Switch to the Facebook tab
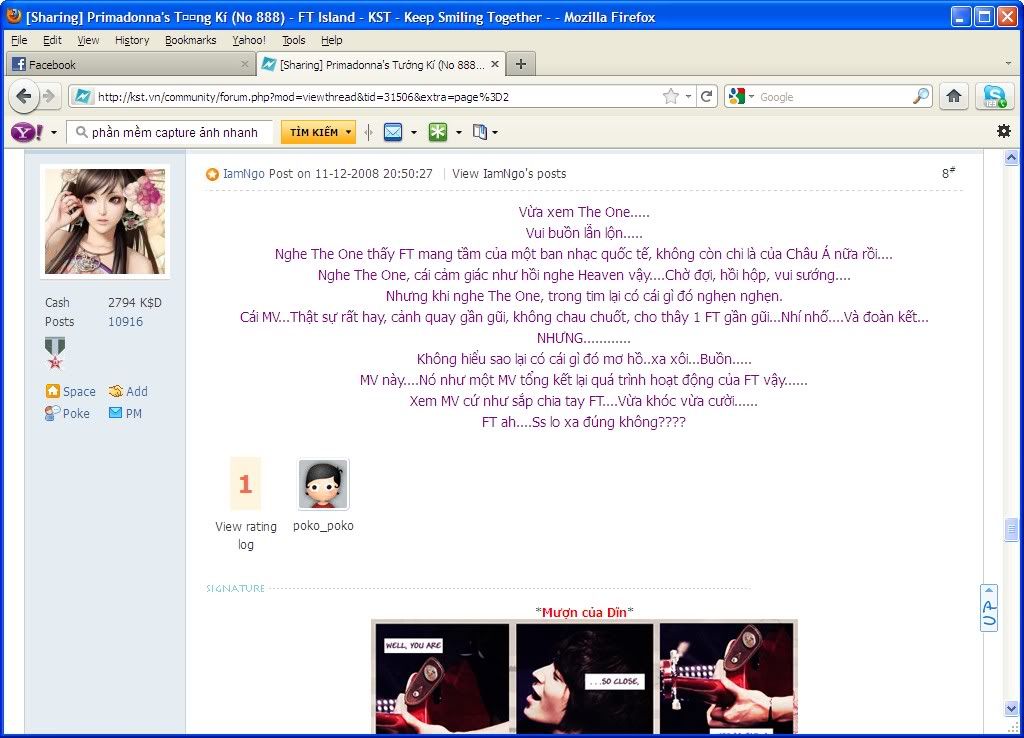The width and height of the screenshot is (1024, 738). (x=131, y=64)
